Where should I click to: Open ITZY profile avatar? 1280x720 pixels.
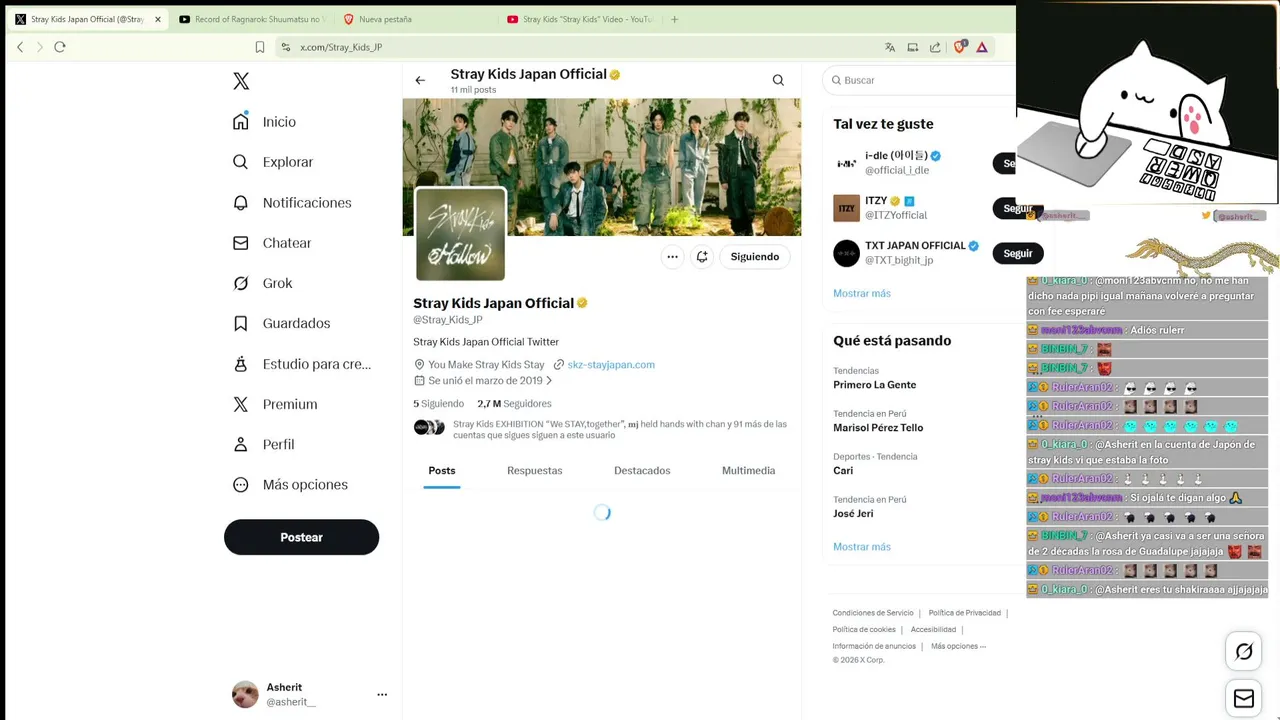pyautogui.click(x=847, y=208)
